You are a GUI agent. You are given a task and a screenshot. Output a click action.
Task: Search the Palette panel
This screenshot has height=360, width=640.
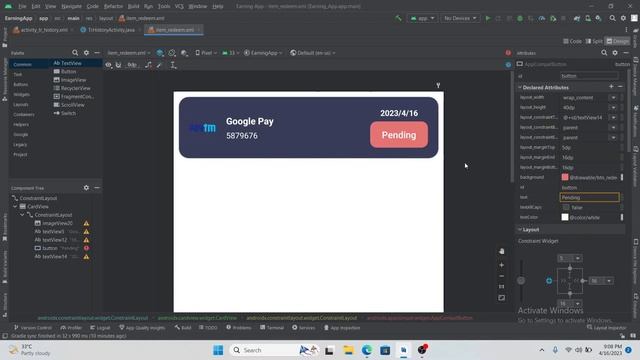pyautogui.click(x=75, y=53)
